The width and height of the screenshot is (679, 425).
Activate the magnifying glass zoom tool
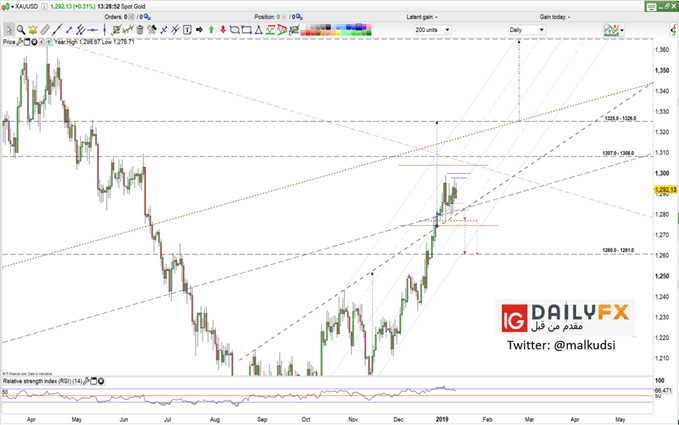click(21, 30)
